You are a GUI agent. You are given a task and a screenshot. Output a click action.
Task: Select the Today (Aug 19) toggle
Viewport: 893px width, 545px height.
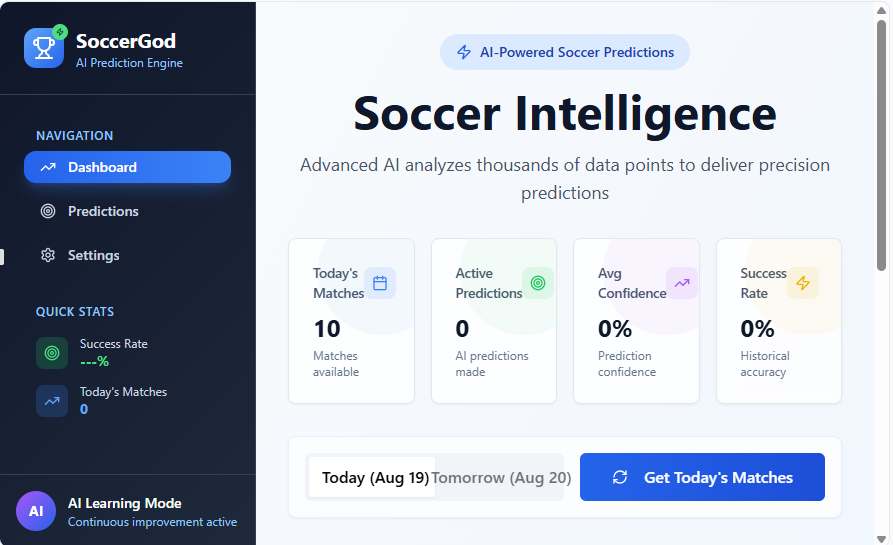[371, 478]
